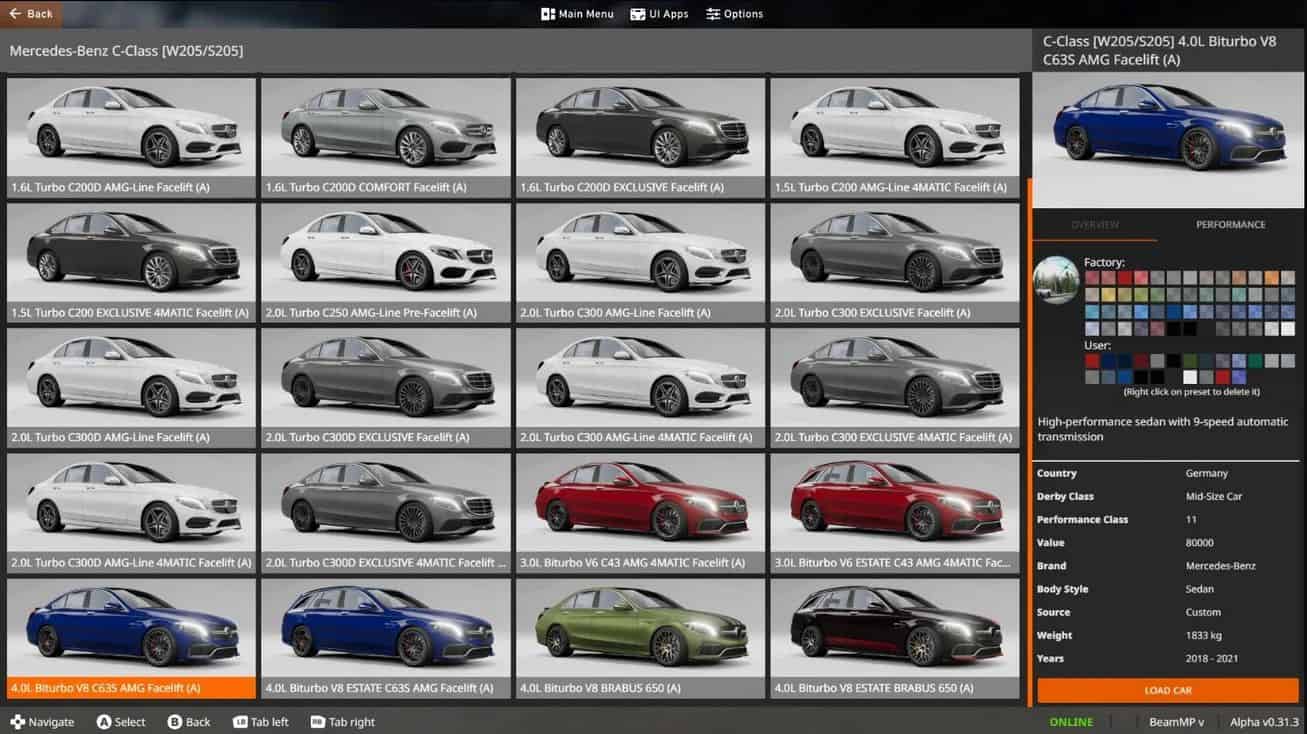
Task: Click the Tab right bumper icon
Action: coord(318,722)
